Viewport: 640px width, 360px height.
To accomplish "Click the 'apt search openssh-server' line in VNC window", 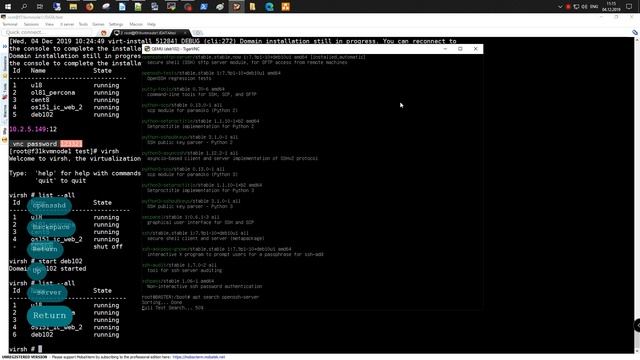I will click(200, 297).
